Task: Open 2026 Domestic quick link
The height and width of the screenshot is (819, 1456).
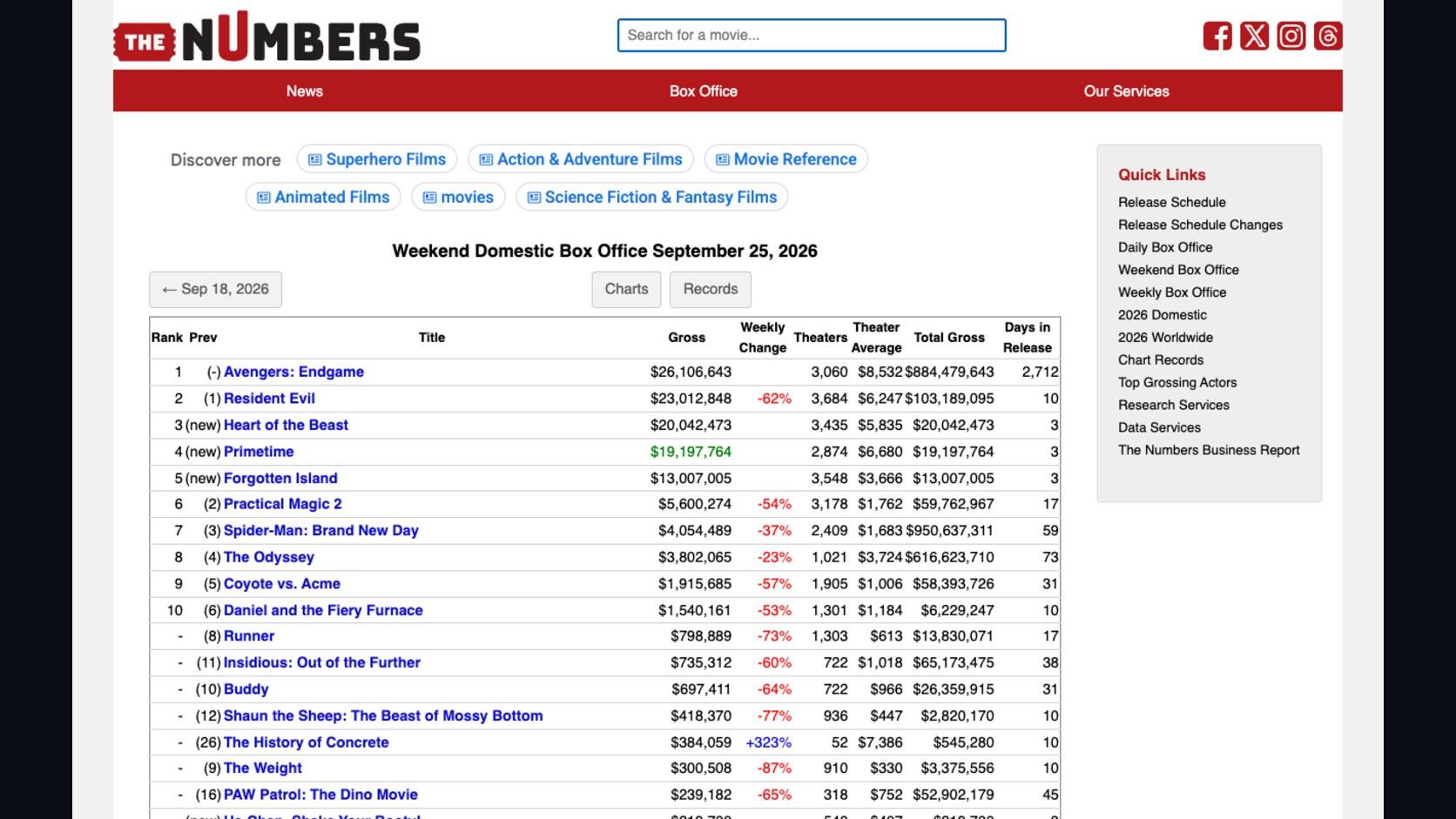Action: coord(1163,315)
